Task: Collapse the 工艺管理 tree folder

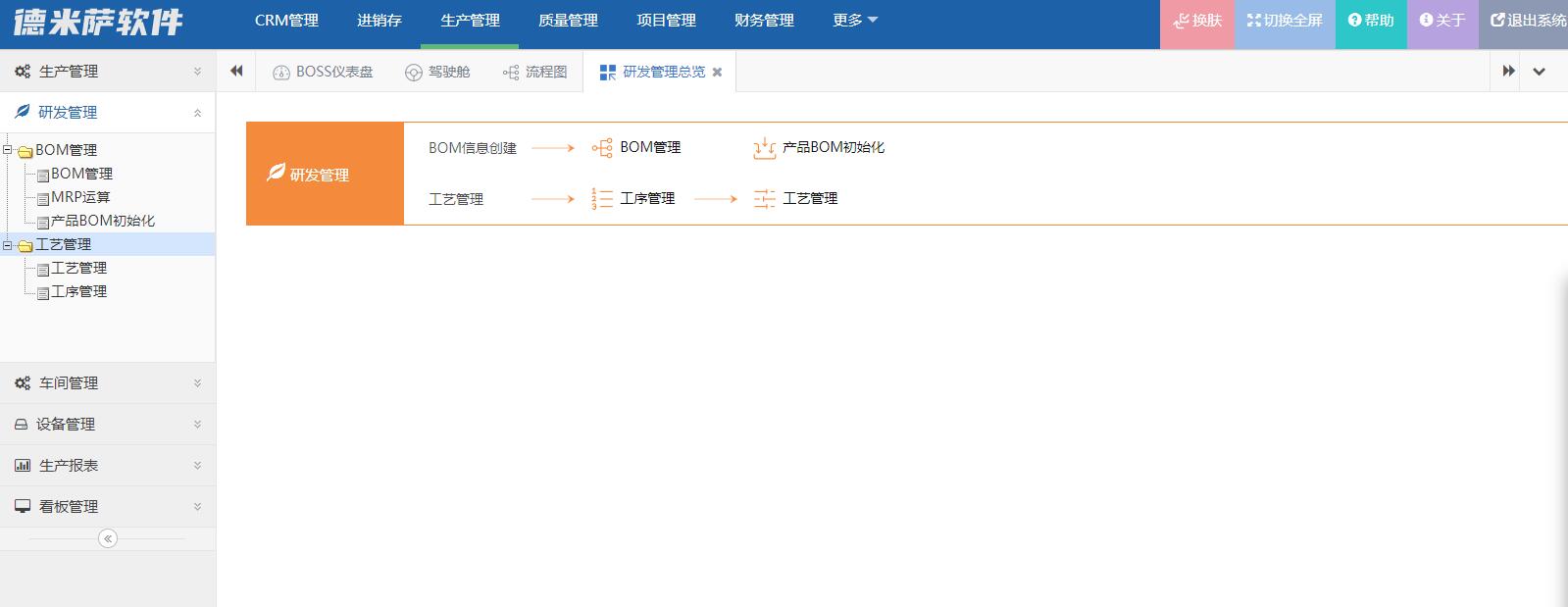Action: (8, 245)
